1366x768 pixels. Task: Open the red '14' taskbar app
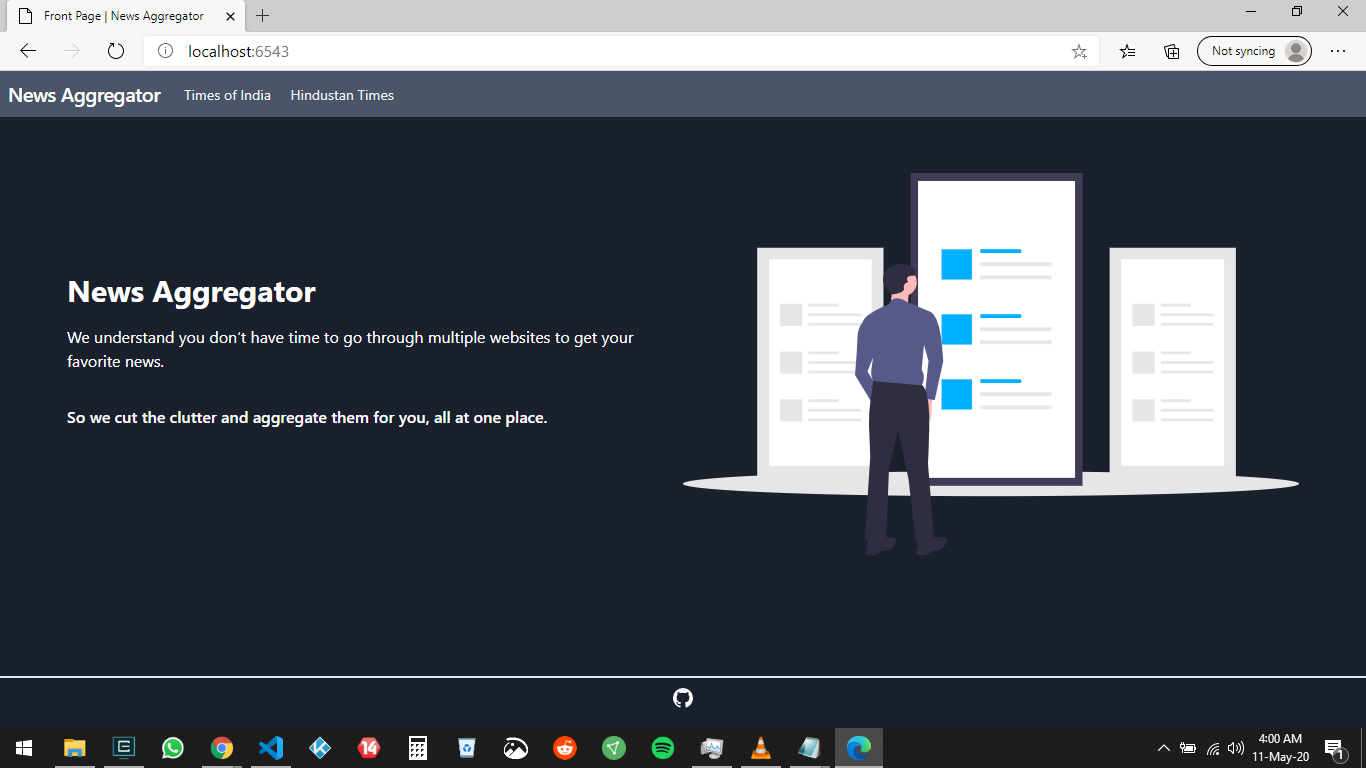click(369, 748)
